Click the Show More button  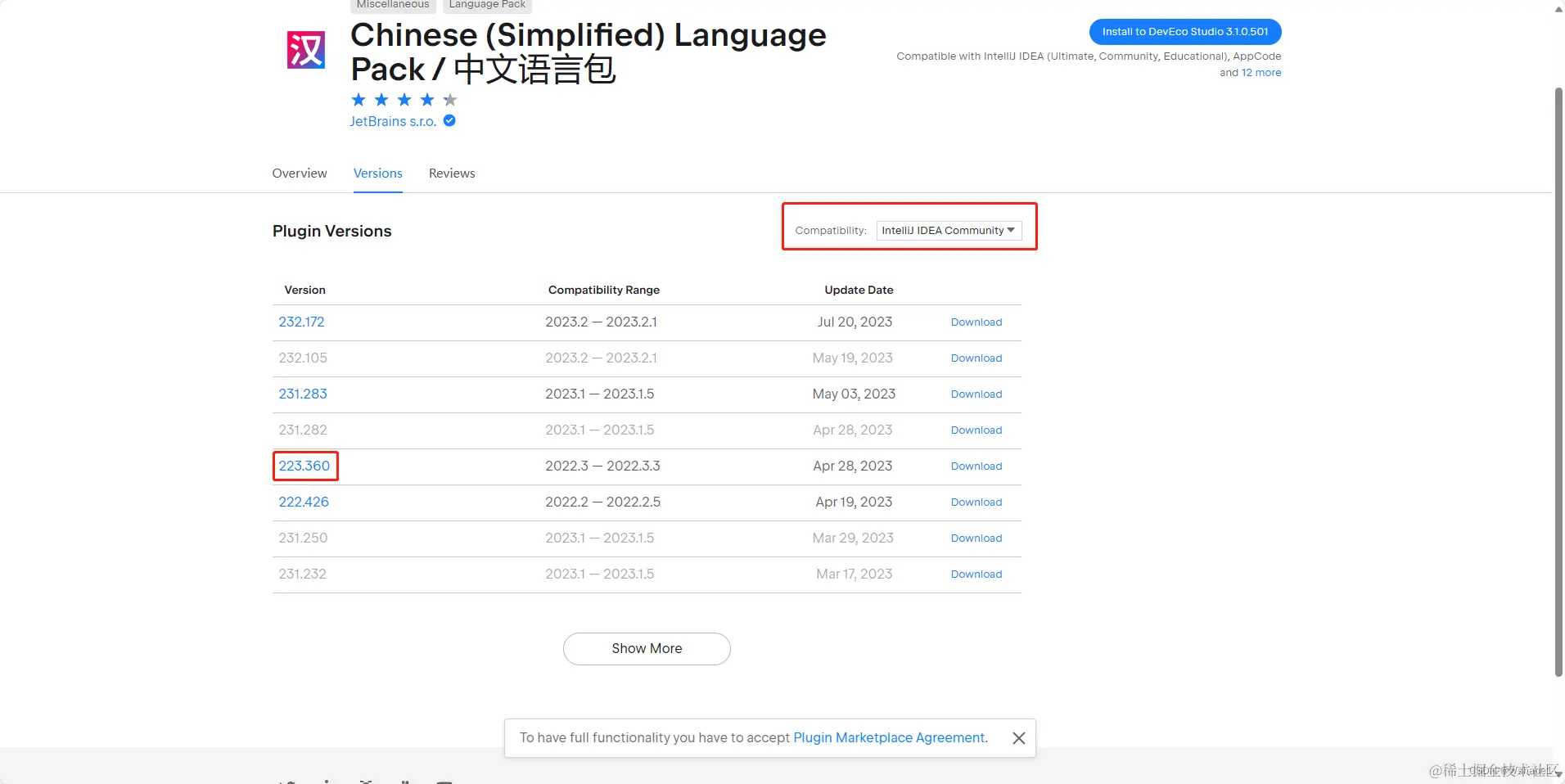coord(647,649)
